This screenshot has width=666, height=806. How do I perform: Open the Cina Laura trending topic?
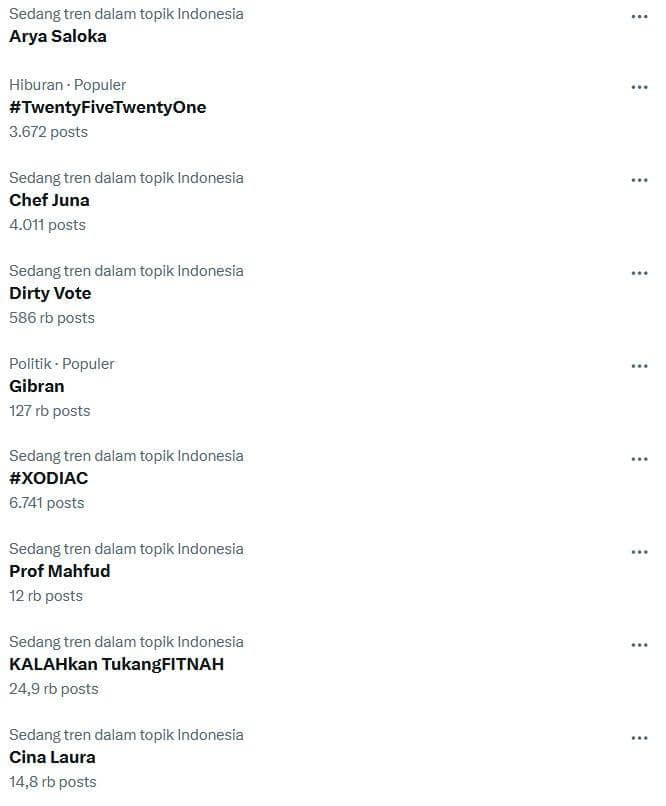[x=53, y=757]
